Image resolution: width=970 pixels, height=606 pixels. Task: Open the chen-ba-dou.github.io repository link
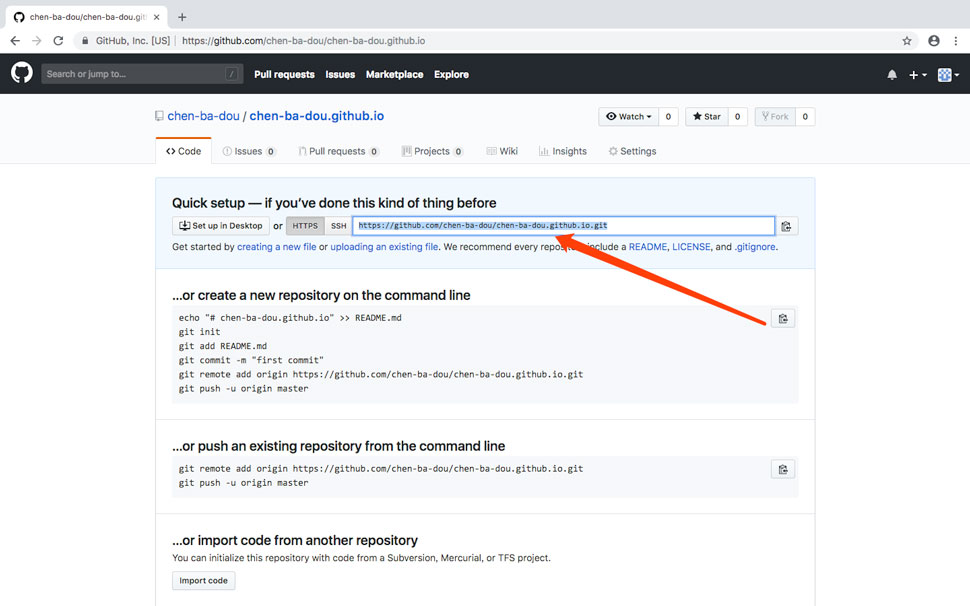(316, 116)
